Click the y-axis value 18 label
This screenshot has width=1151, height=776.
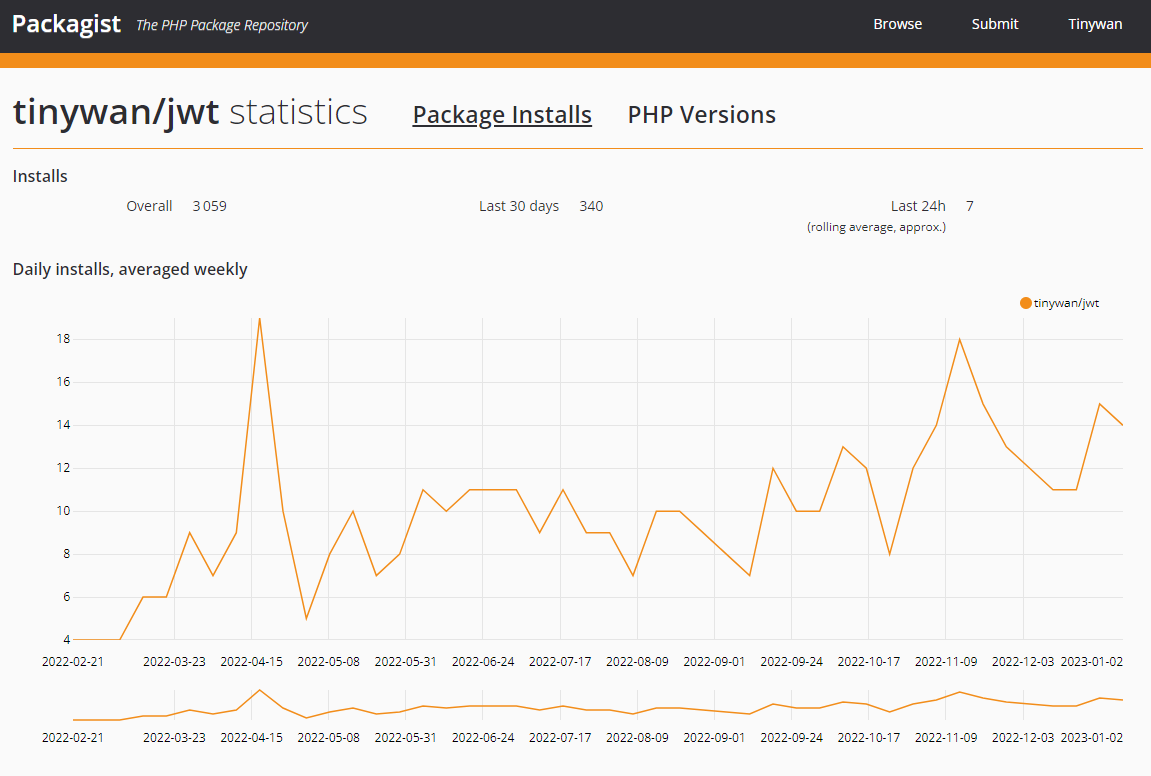tap(63, 339)
